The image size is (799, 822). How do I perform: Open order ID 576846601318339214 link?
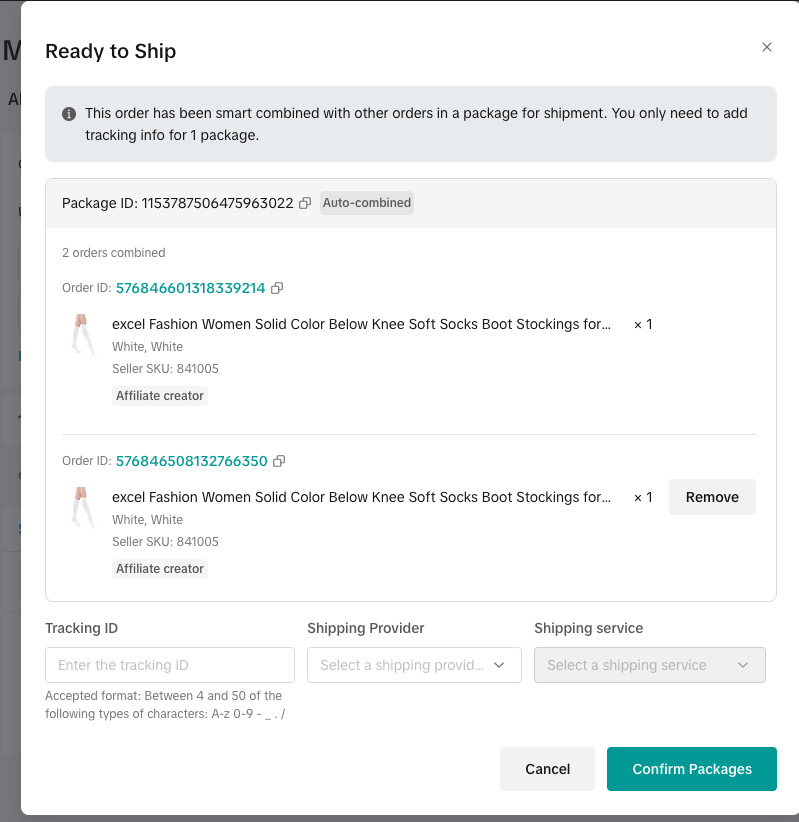(x=191, y=288)
